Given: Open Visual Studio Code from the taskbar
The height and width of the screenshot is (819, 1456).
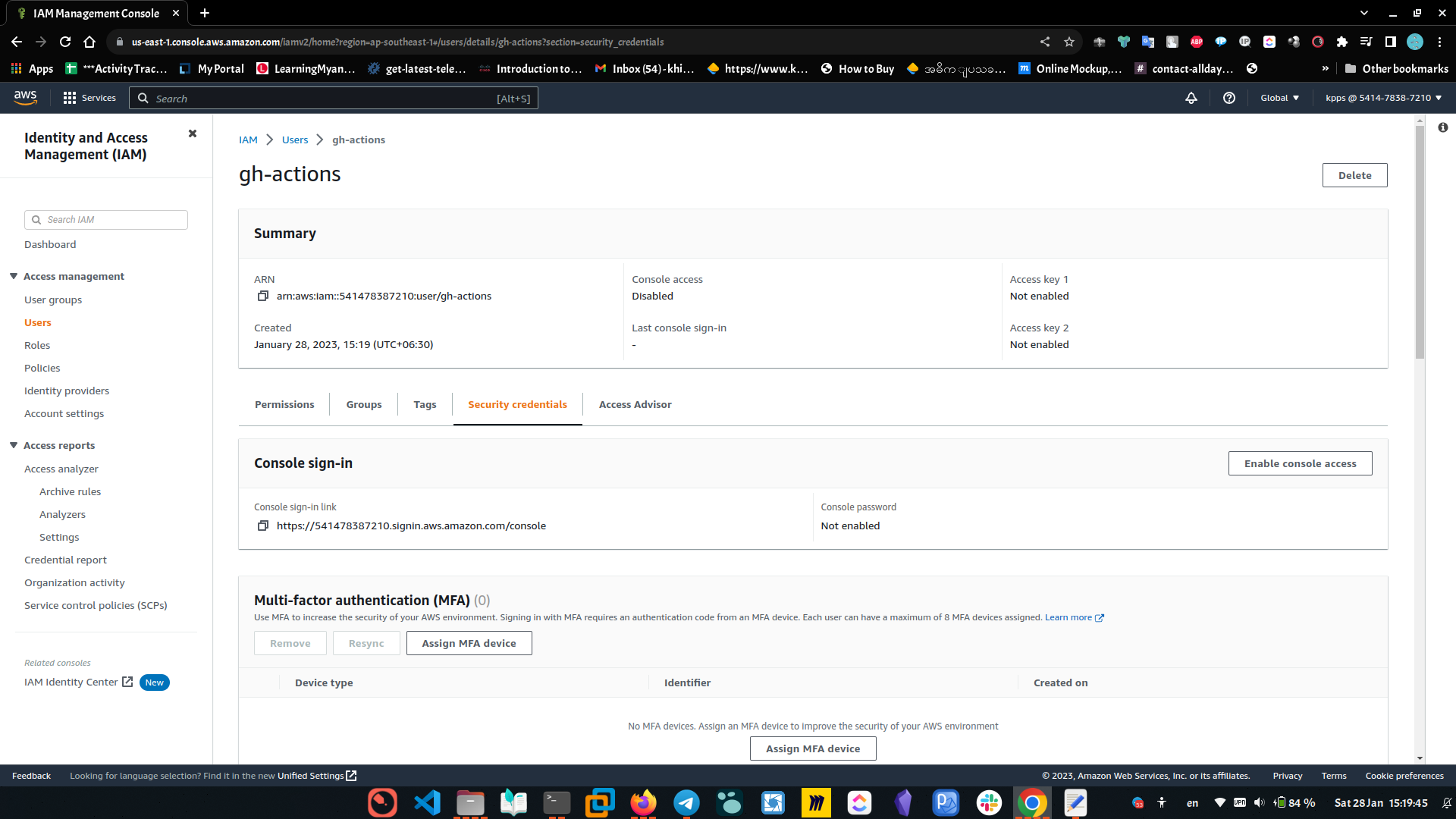Looking at the screenshot, I should tap(427, 802).
